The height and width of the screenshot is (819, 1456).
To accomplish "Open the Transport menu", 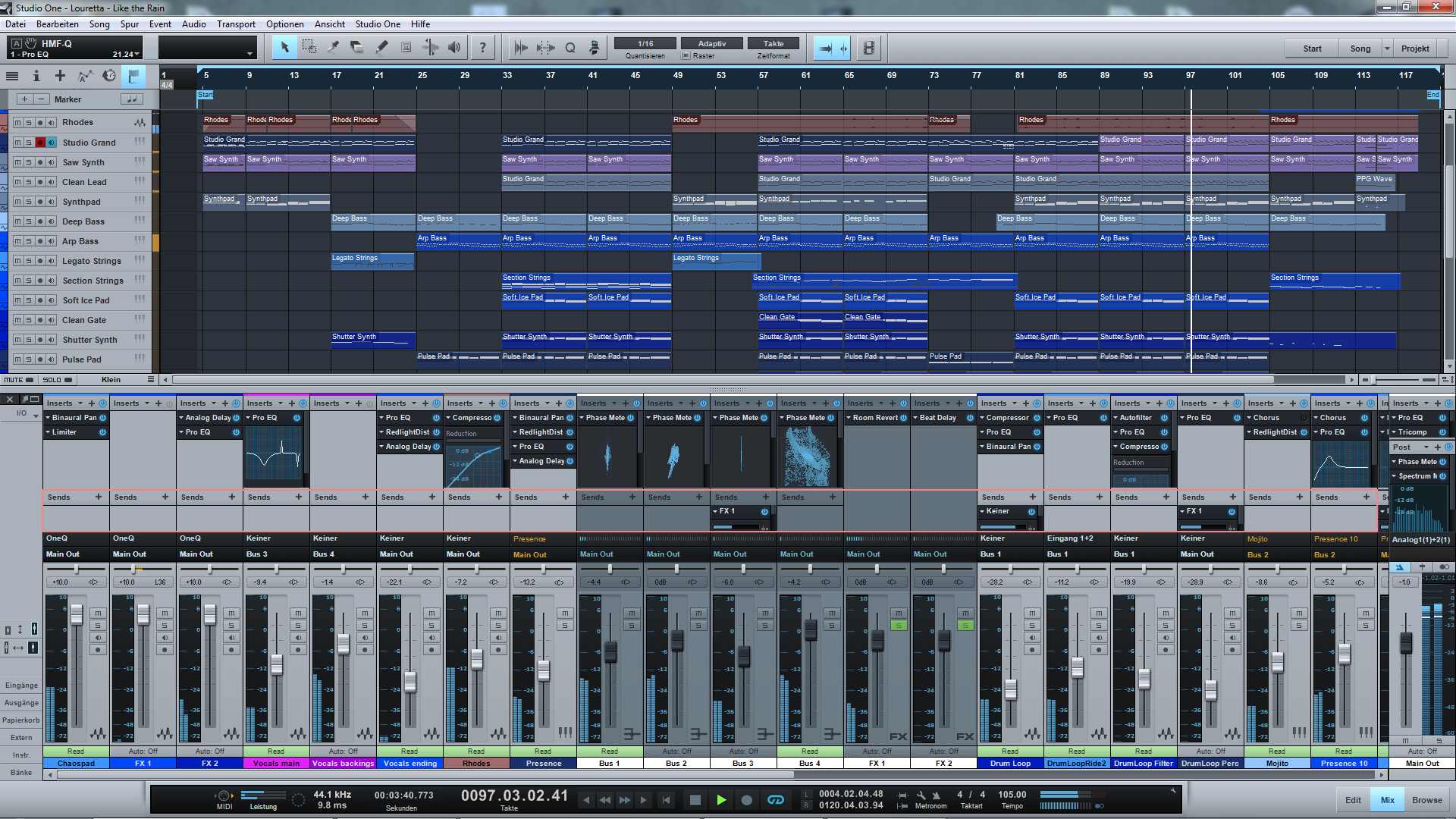I will [x=236, y=24].
